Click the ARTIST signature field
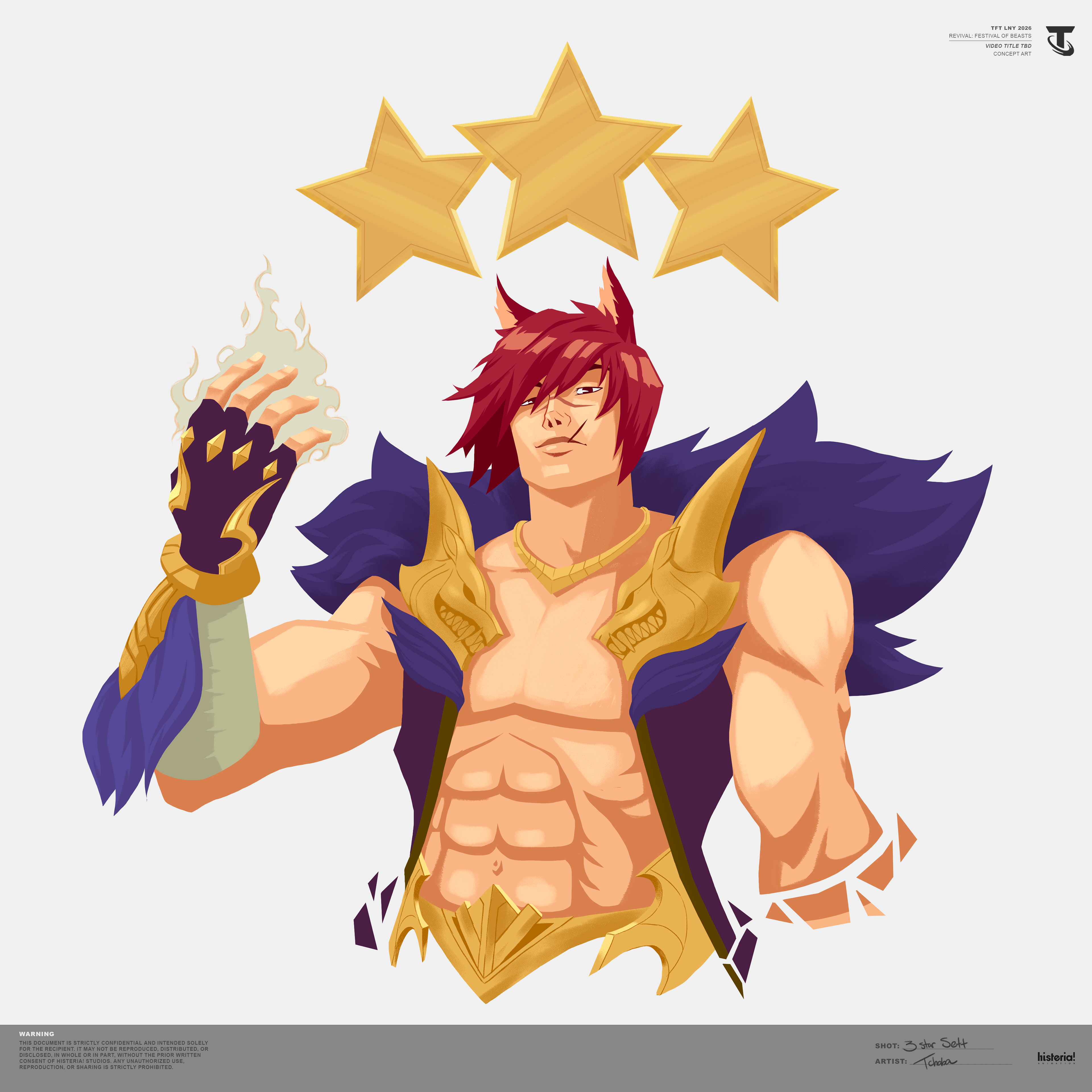The height and width of the screenshot is (1092, 1092). (x=935, y=1061)
